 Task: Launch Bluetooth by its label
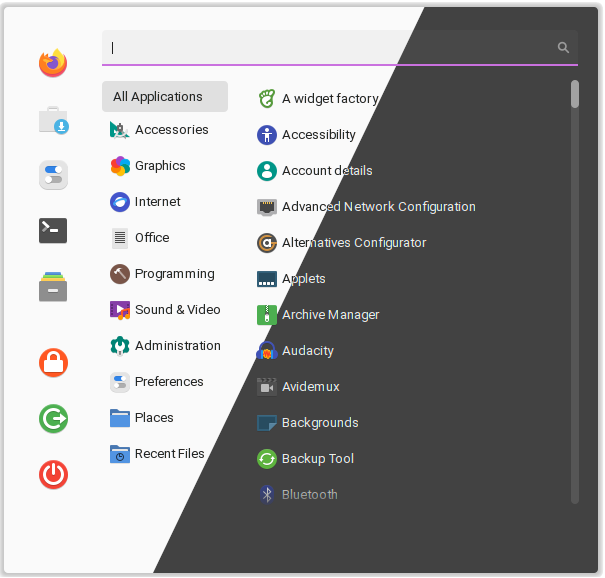[310, 495]
